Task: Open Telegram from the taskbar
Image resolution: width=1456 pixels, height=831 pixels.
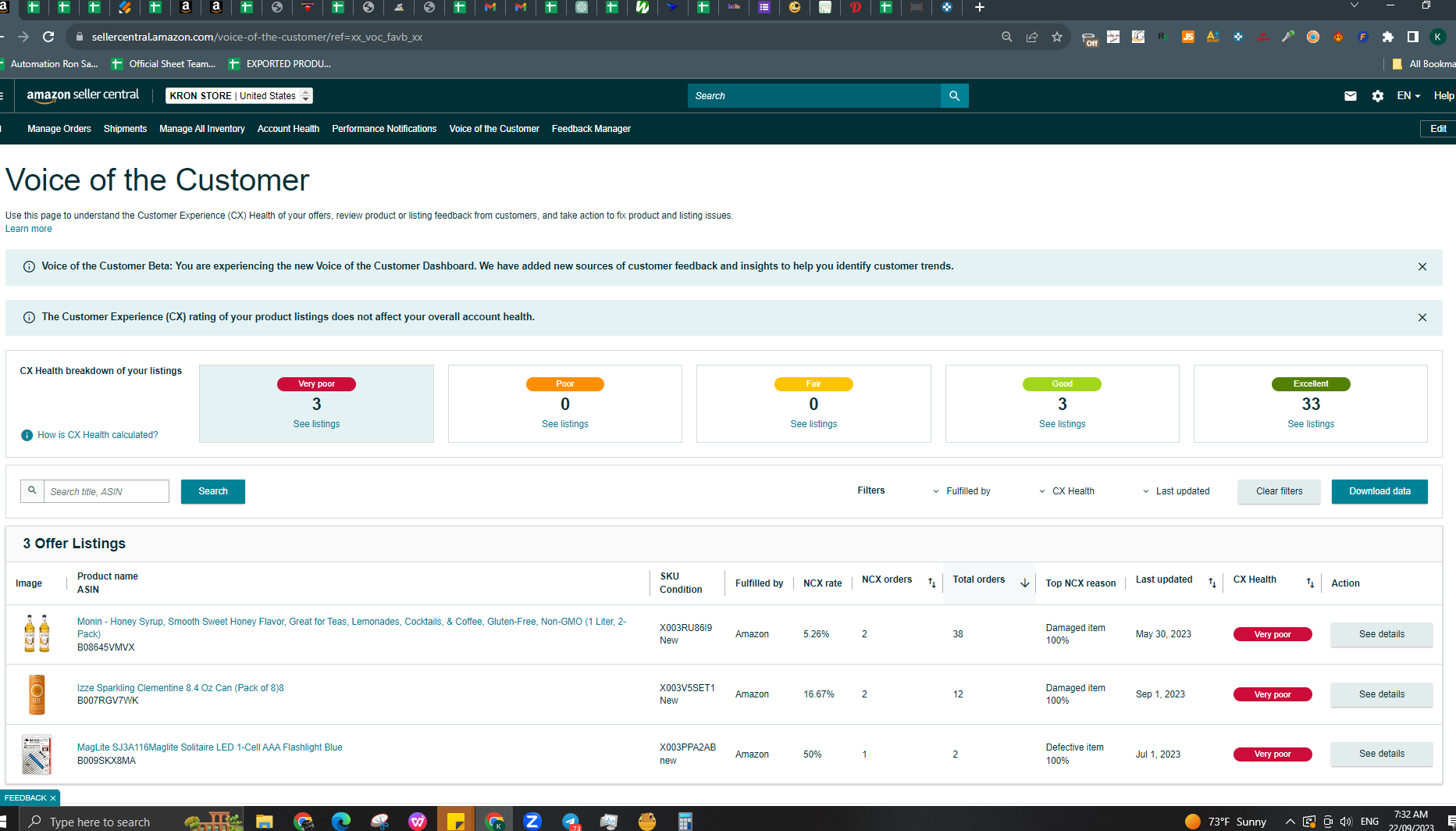Action: pyautogui.click(x=571, y=821)
